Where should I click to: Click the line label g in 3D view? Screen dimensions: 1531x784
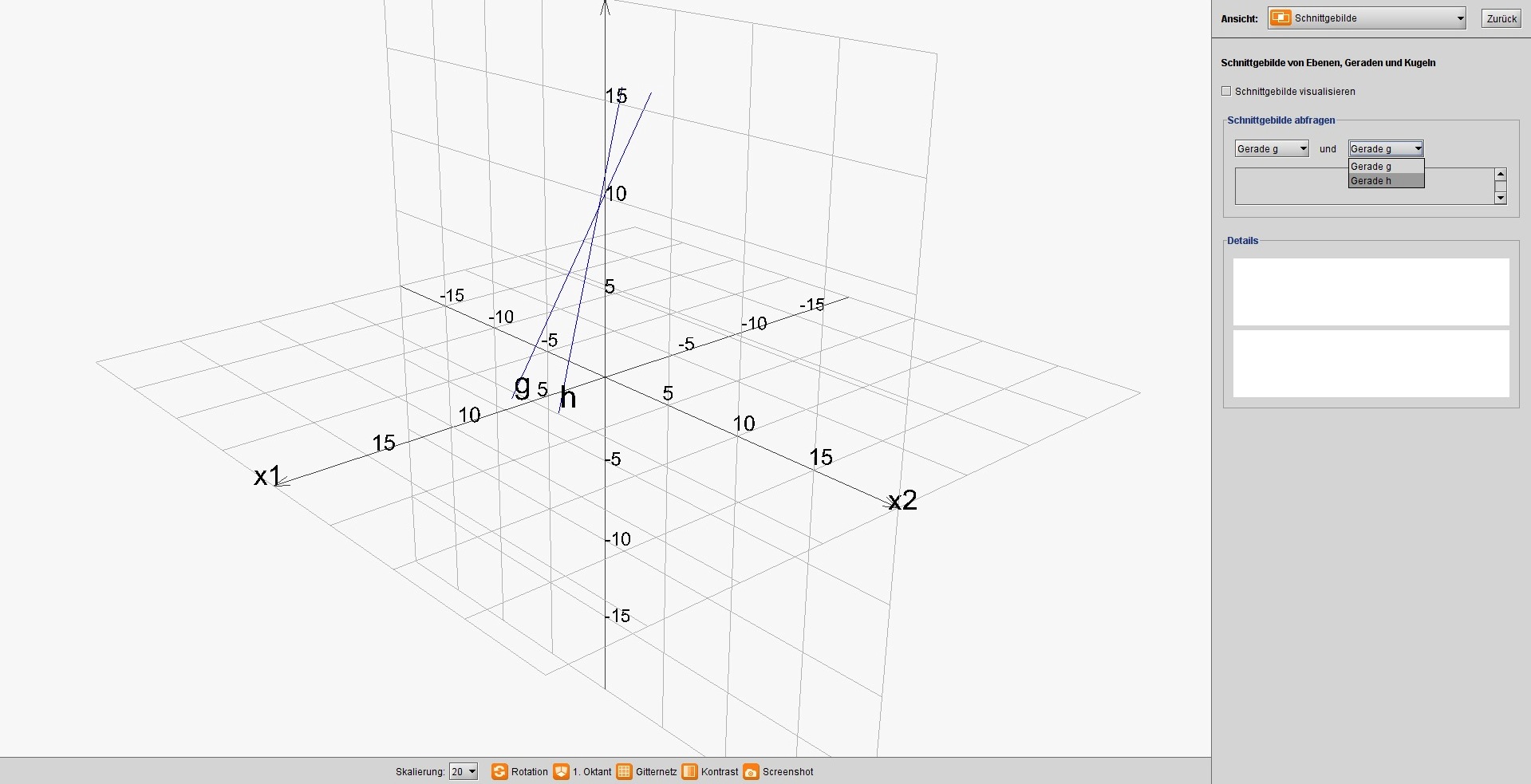pos(522,386)
